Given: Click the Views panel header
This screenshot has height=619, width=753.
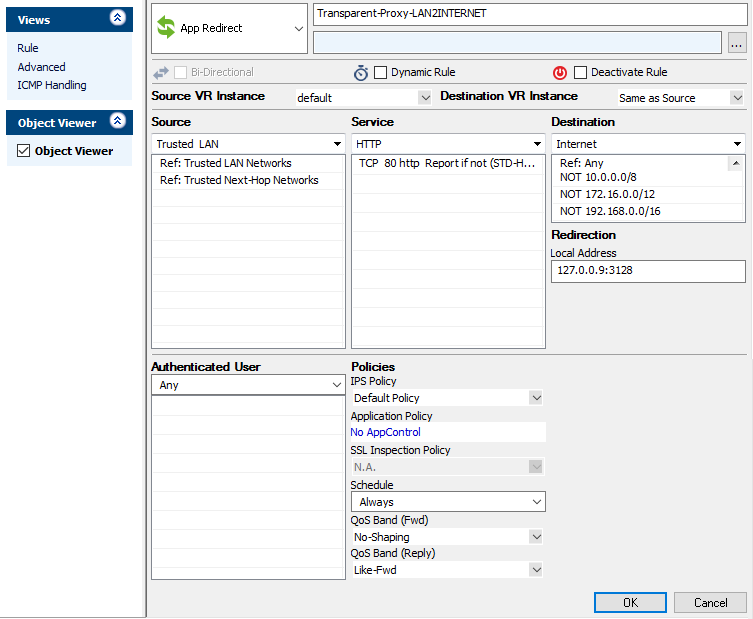Looking at the screenshot, I should coord(69,19).
